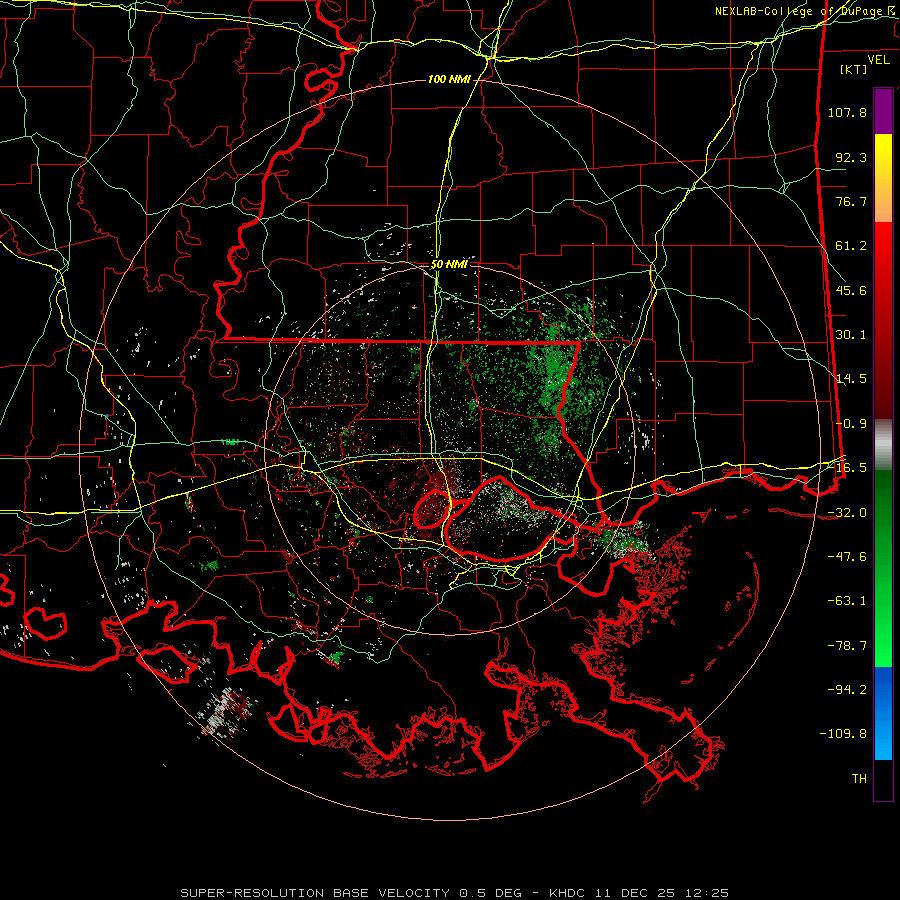The width and height of the screenshot is (900, 900).
Task: Select the 61.2 velocity scale value
Action: tap(851, 246)
